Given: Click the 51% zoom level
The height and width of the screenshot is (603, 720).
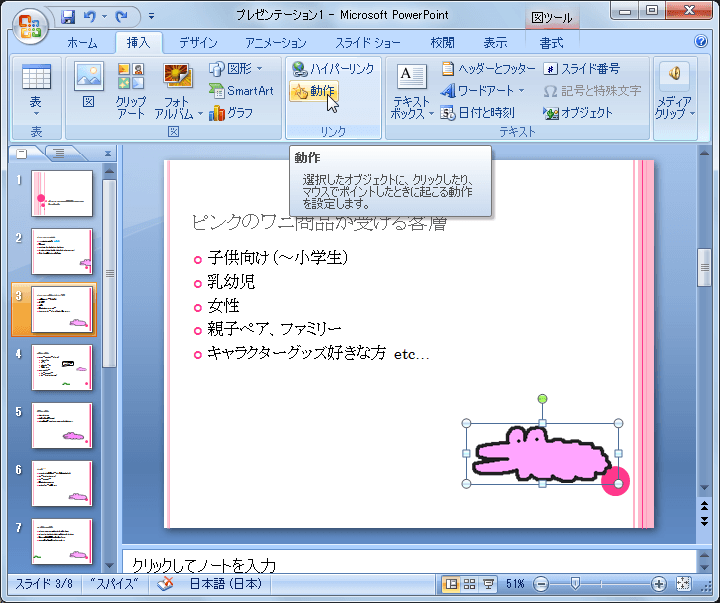Looking at the screenshot, I should [x=515, y=584].
